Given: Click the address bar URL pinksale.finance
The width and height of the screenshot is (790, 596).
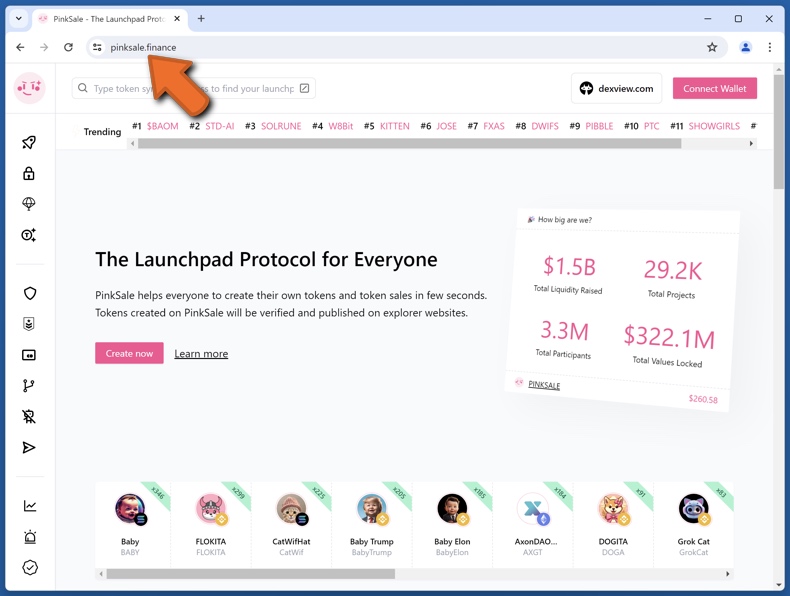Looking at the screenshot, I should 143,47.
